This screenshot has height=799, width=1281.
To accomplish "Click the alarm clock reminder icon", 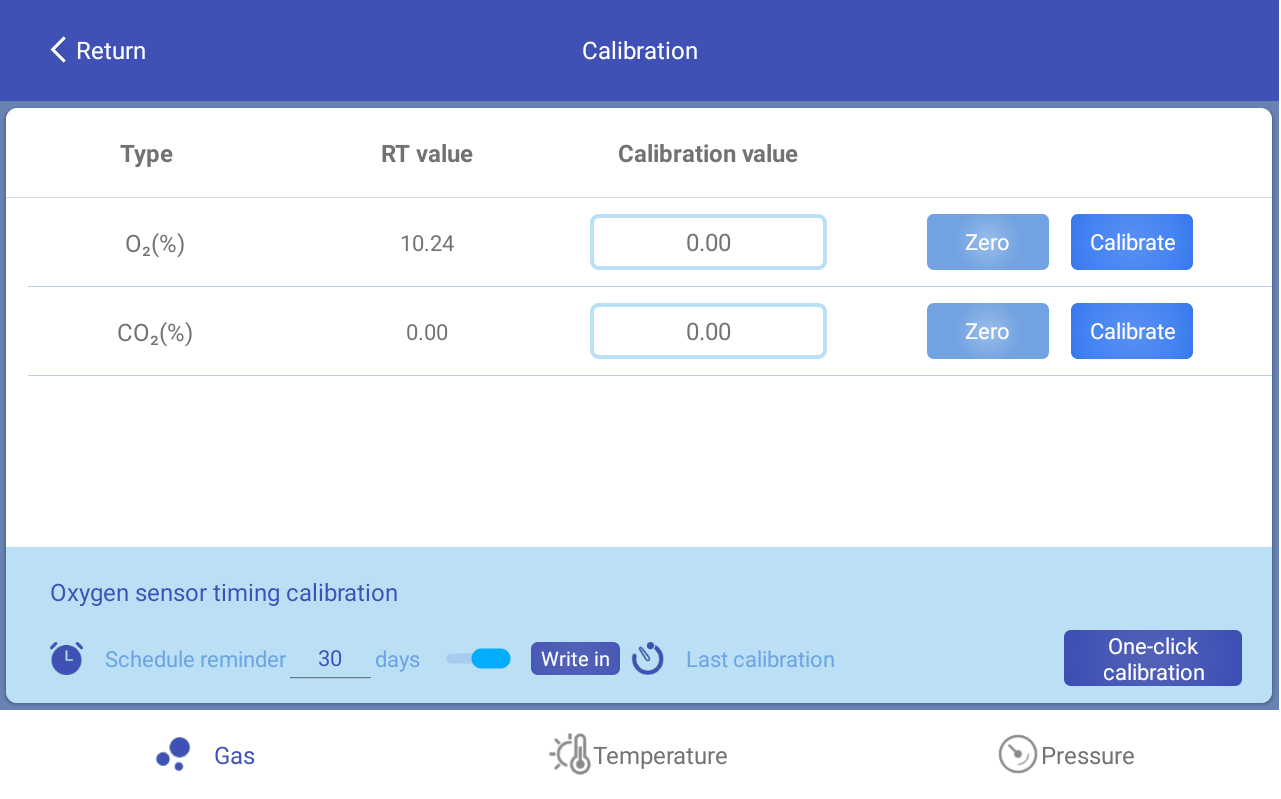I will (67, 658).
